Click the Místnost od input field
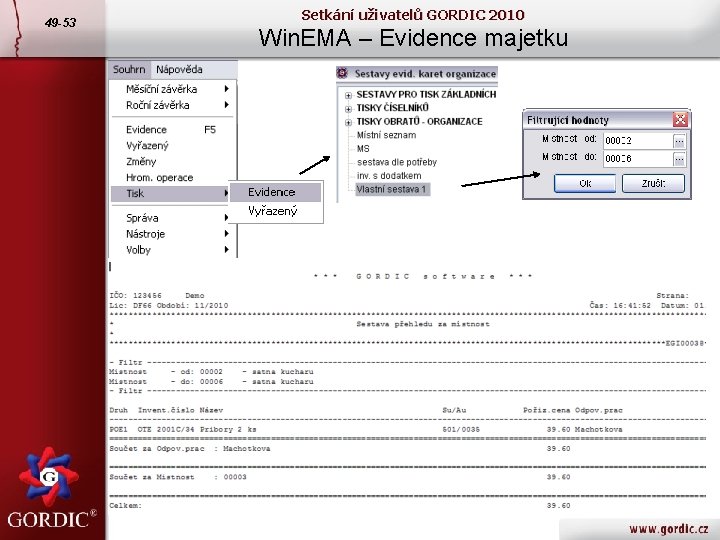 click(638, 141)
